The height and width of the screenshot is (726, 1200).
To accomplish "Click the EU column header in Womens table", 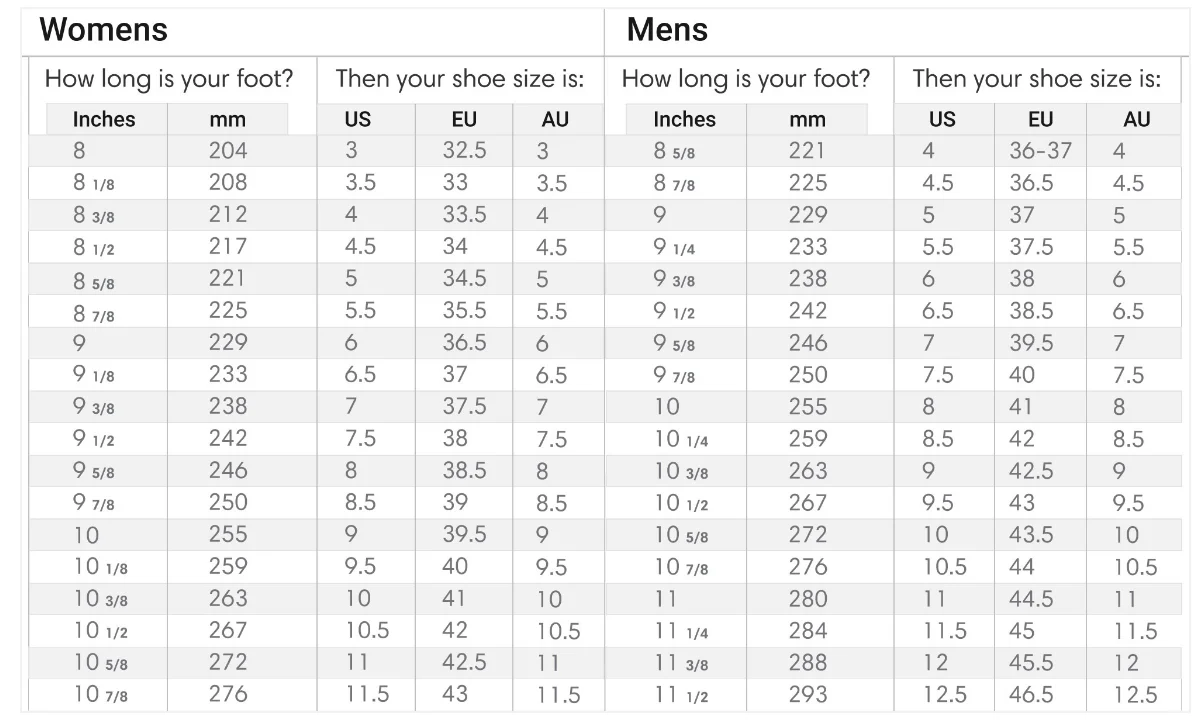I will [x=464, y=119].
